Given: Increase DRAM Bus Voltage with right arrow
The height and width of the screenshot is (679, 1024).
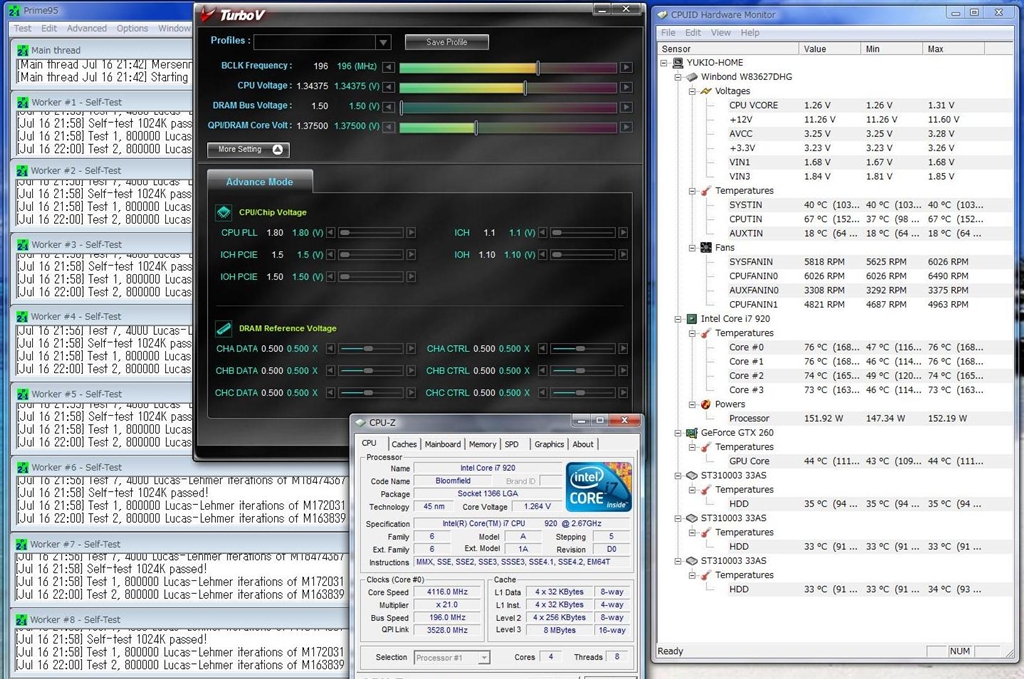Looking at the screenshot, I should tap(626, 107).
